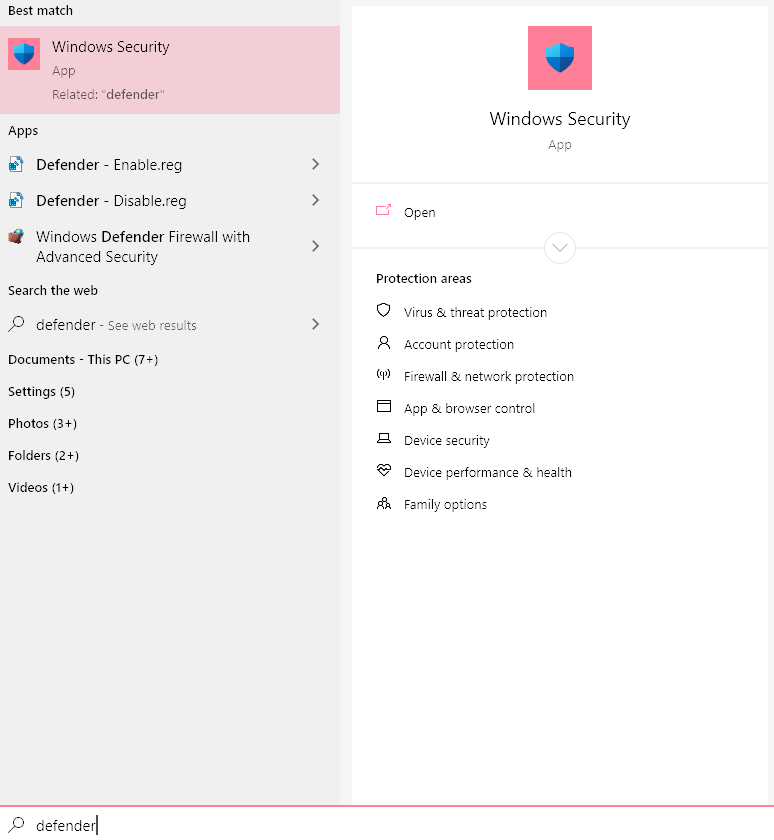The height and width of the screenshot is (840, 774).
Task: Show Videos (1+) results
Action: [x=41, y=488]
